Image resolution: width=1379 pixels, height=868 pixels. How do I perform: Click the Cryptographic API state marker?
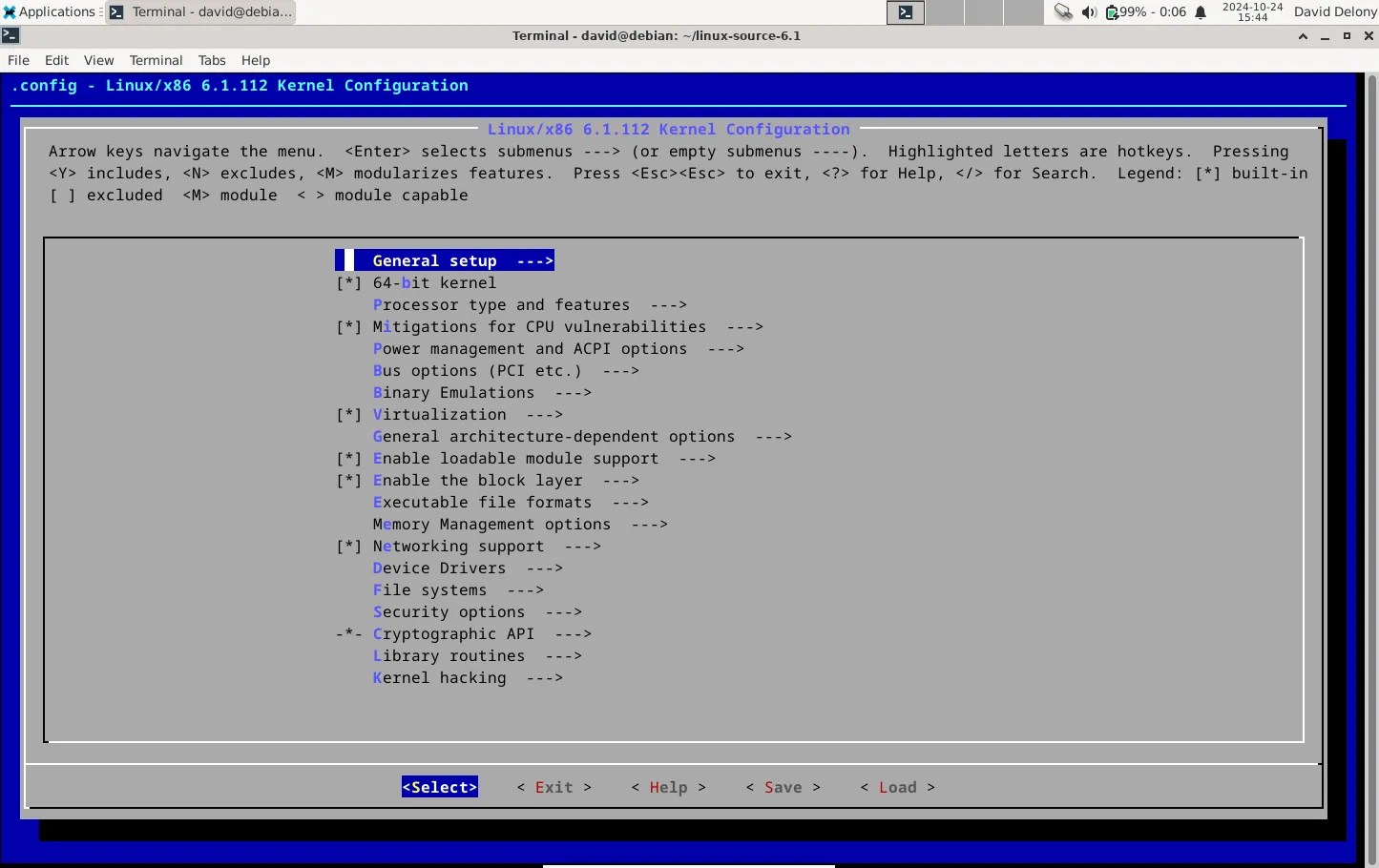348,634
